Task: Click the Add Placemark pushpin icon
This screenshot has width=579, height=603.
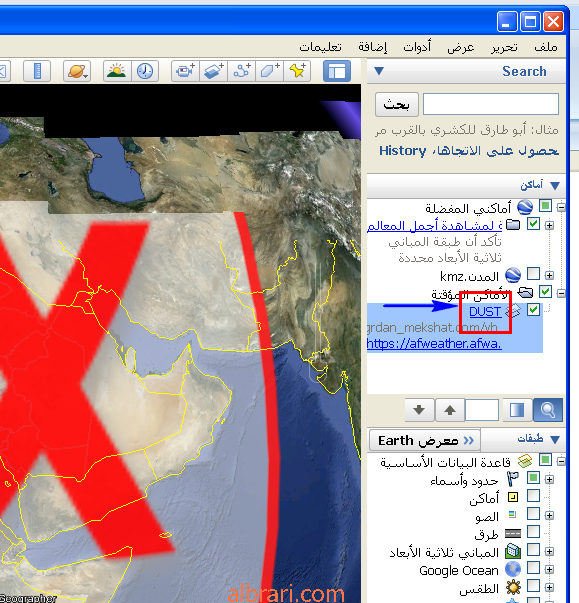Action: coord(297,71)
